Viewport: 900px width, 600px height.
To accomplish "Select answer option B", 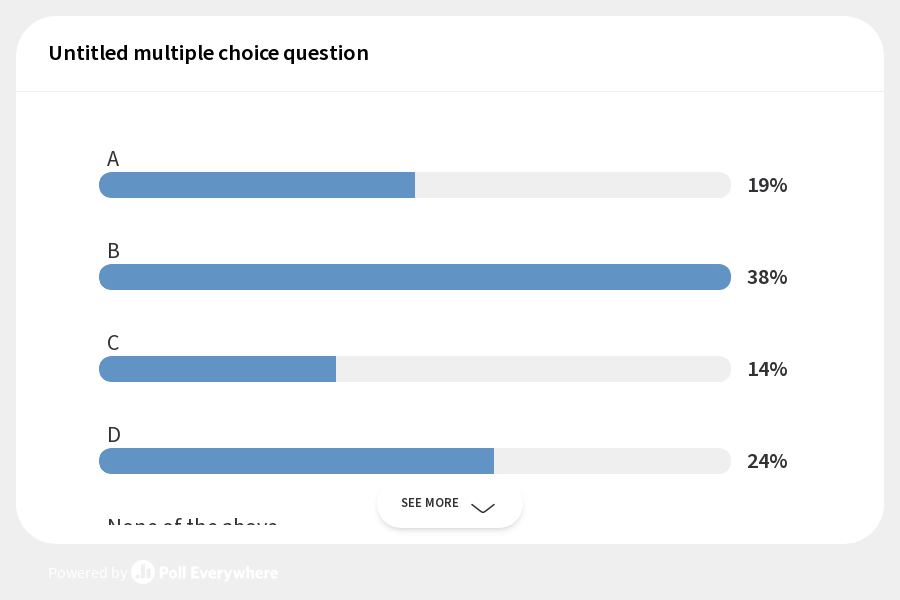I will coord(113,250).
